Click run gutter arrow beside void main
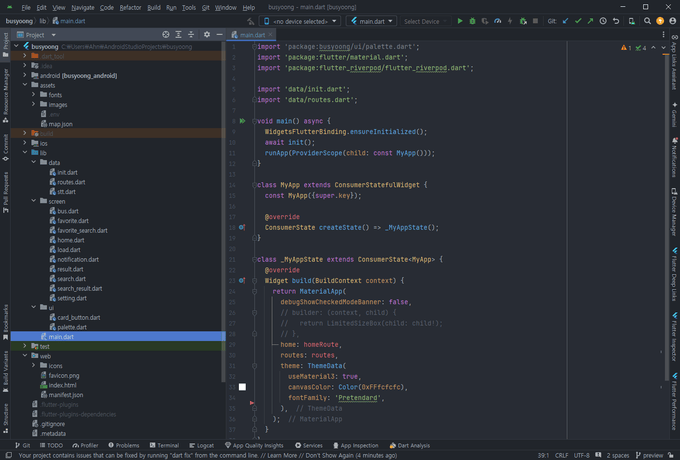 [x=243, y=121]
